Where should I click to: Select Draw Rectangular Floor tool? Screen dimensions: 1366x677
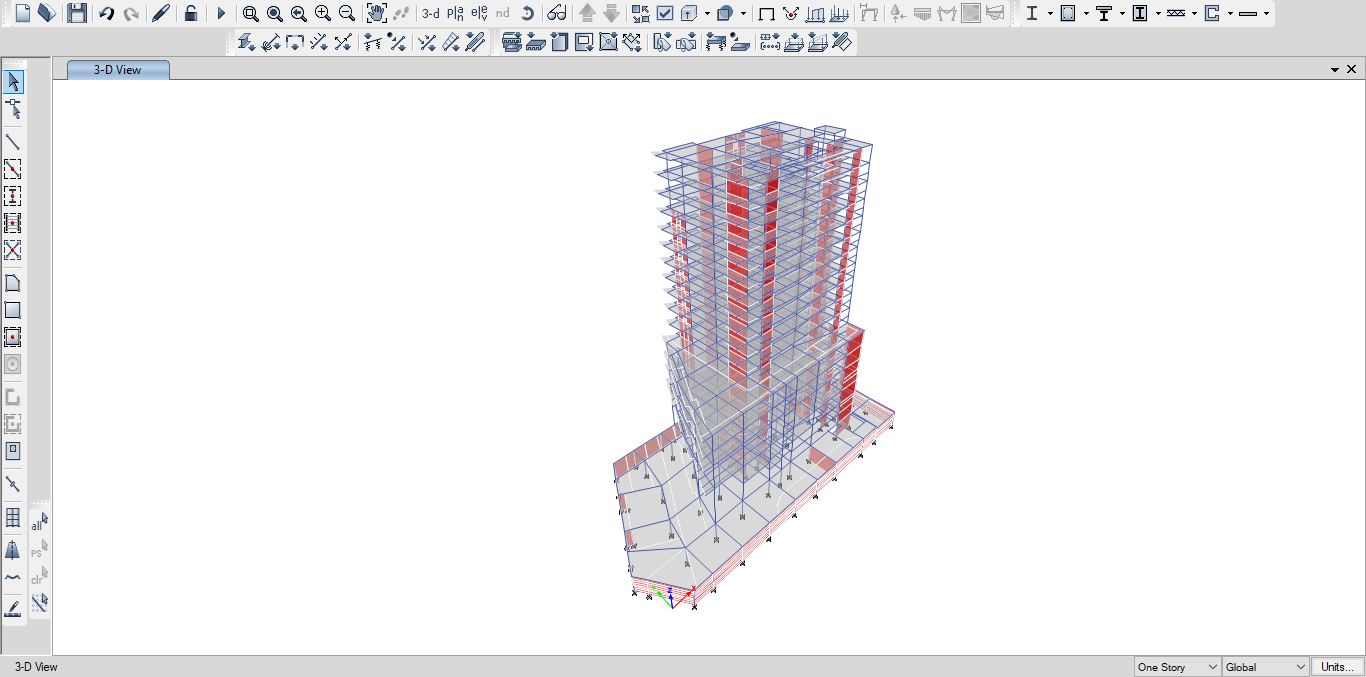(x=13, y=310)
